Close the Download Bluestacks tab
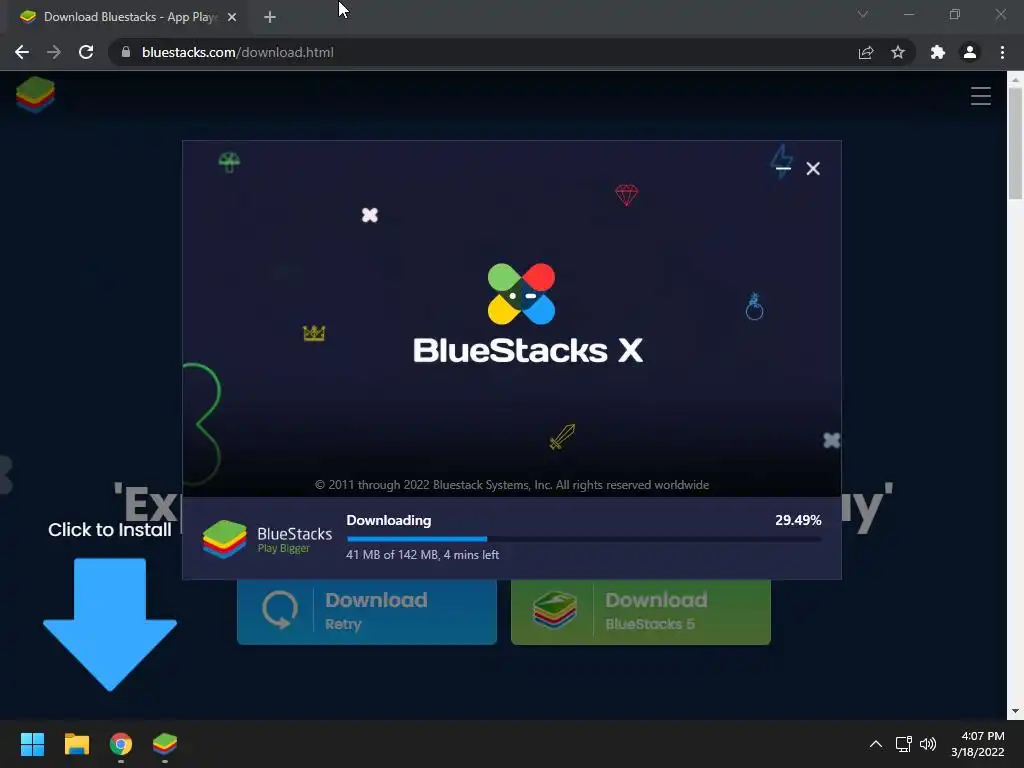The width and height of the screenshot is (1024, 768). [232, 17]
